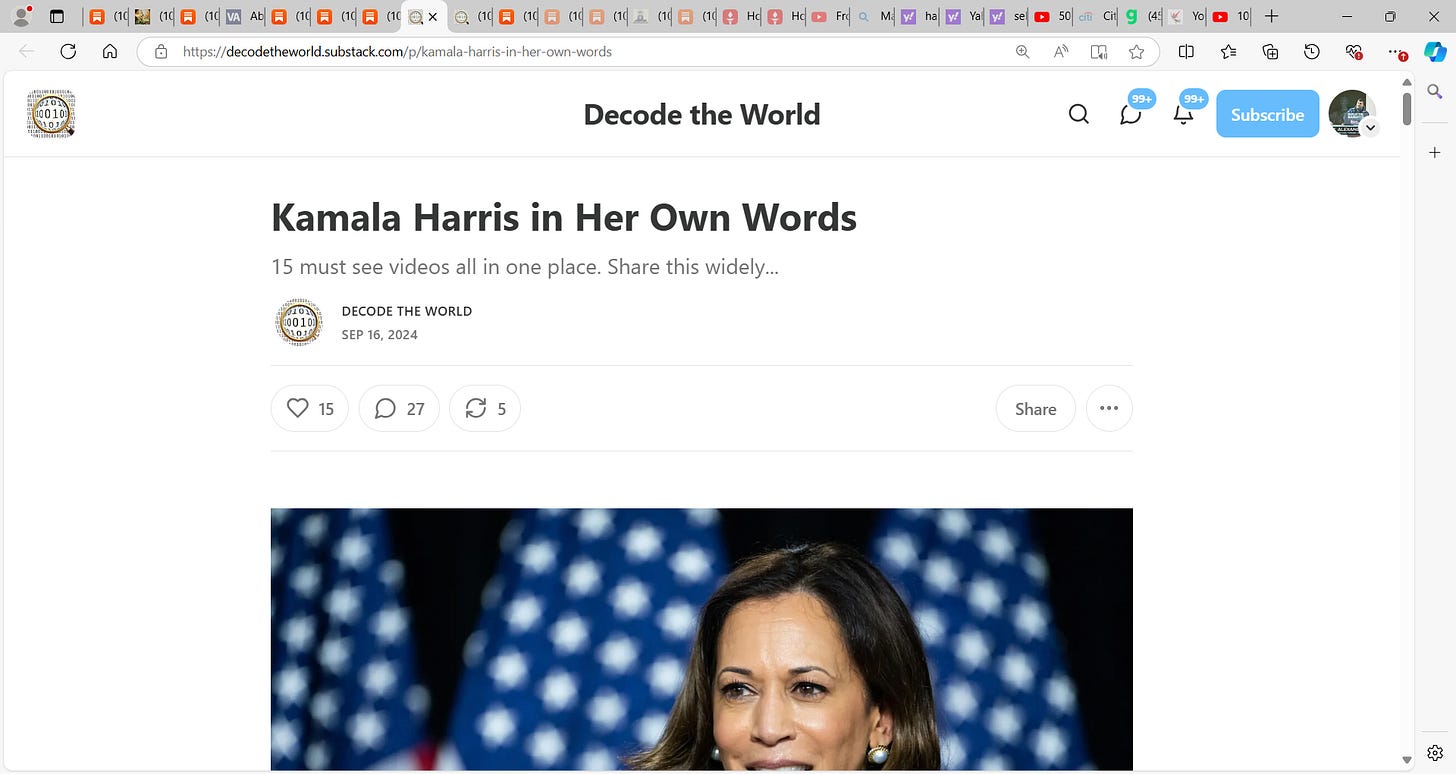Open Settings and more three-dot menu
Image resolution: width=1456 pixels, height=774 pixels.
pyautogui.click(x=1396, y=52)
